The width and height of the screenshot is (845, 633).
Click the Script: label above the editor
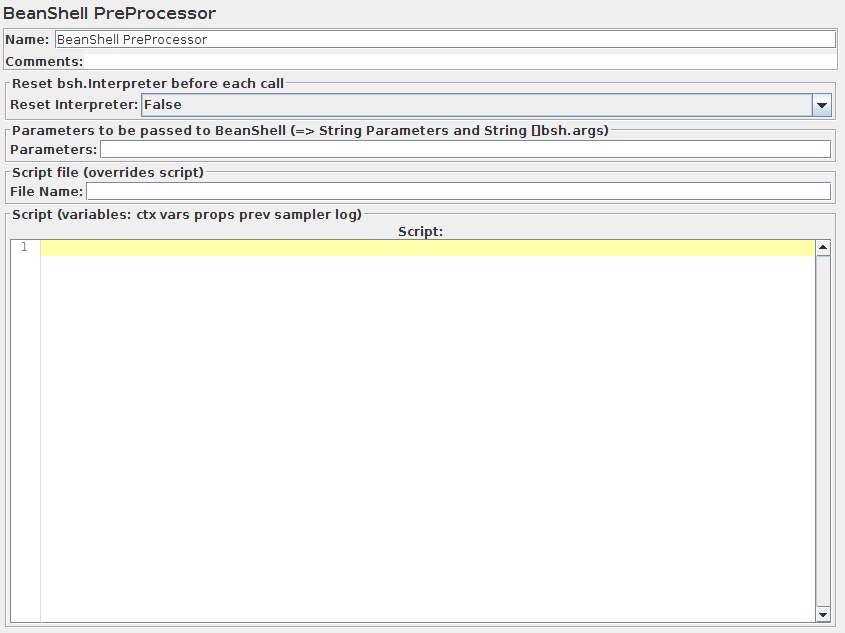click(420, 231)
